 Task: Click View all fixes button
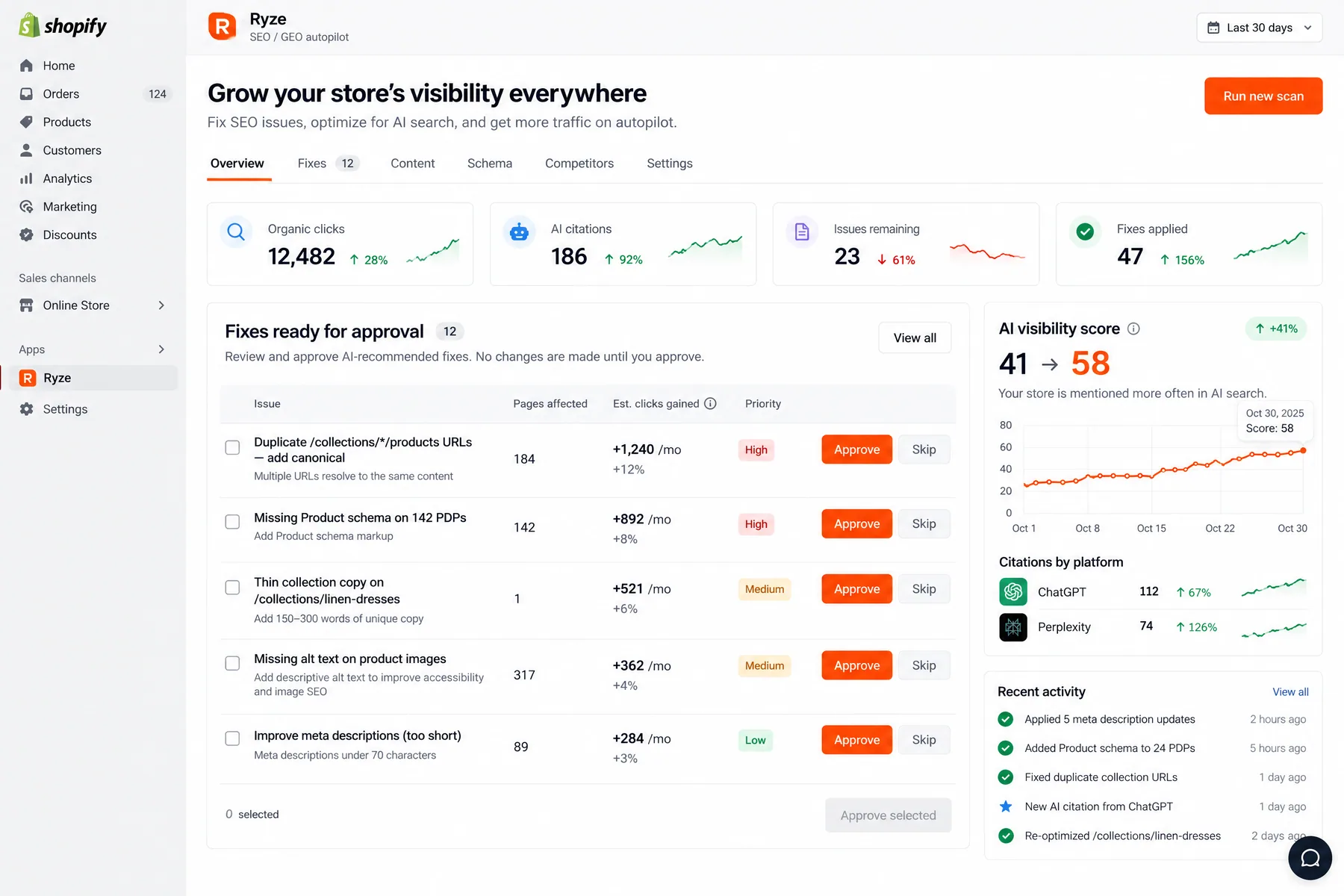point(915,338)
